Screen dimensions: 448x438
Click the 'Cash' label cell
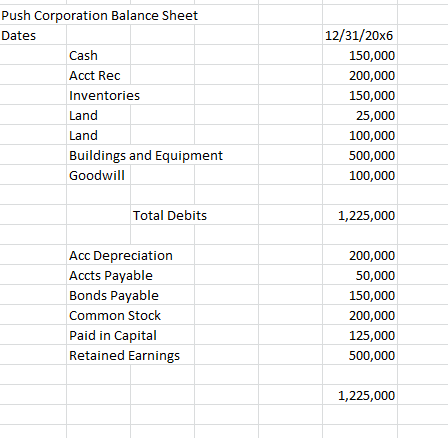tap(83, 56)
